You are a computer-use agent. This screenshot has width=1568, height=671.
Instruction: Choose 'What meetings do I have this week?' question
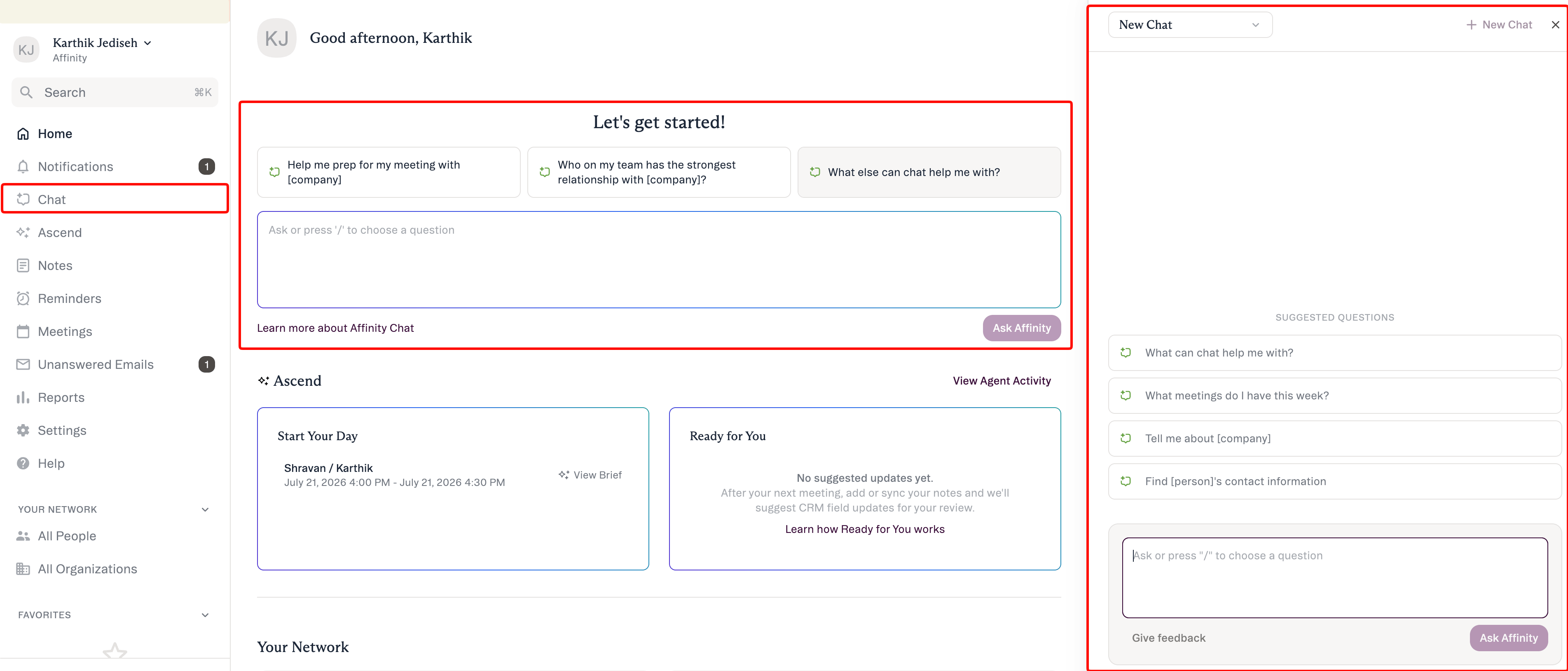click(x=1334, y=395)
